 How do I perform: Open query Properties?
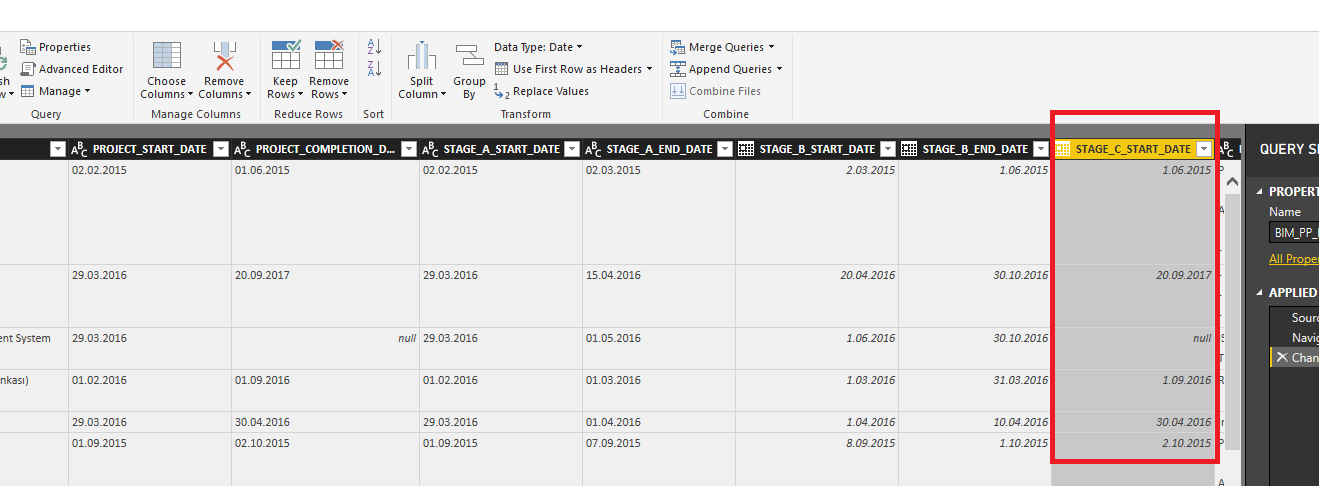pos(56,47)
